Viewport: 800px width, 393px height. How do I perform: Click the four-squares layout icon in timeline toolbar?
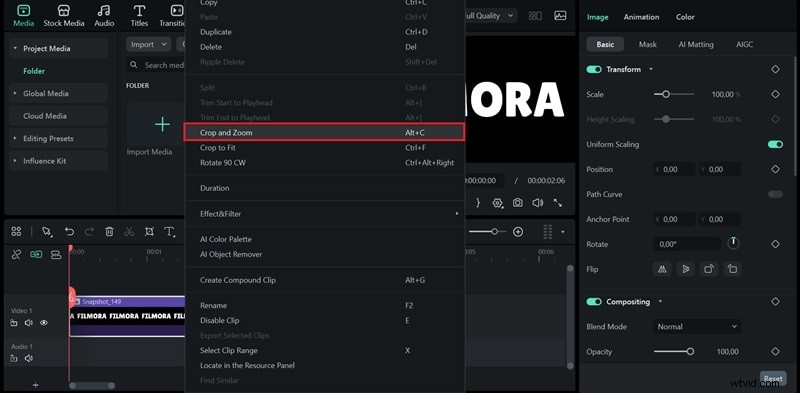pyautogui.click(x=16, y=232)
